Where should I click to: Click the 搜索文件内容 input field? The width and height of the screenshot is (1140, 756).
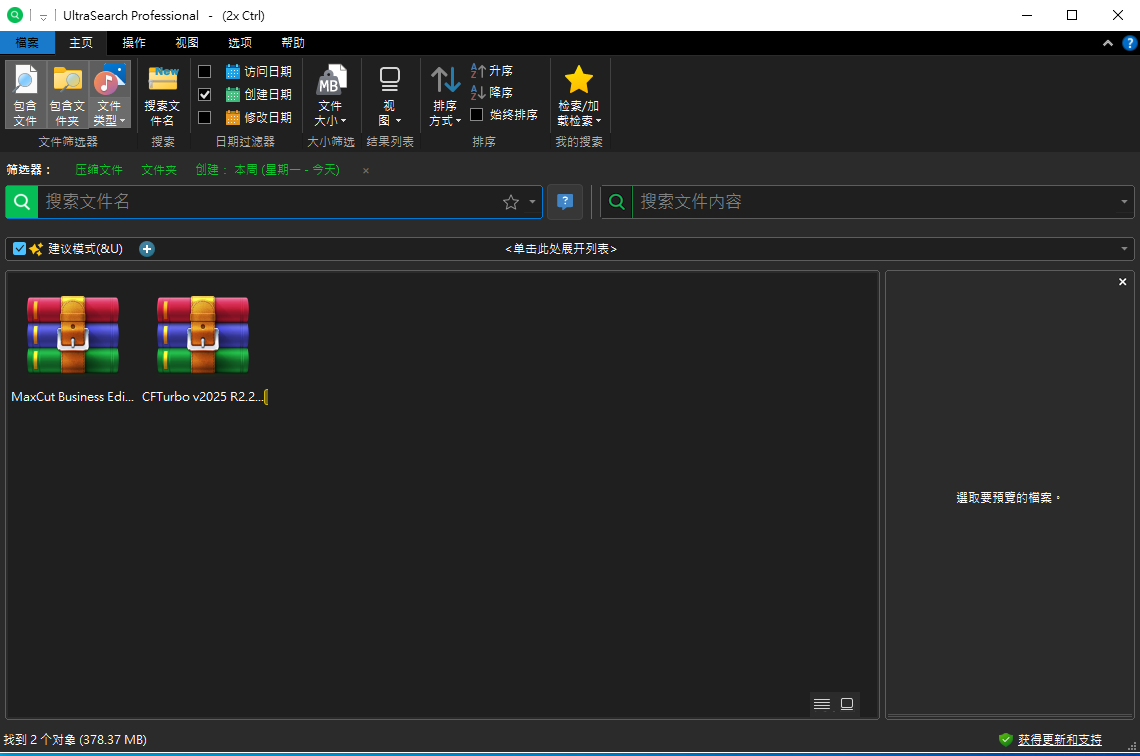click(875, 202)
